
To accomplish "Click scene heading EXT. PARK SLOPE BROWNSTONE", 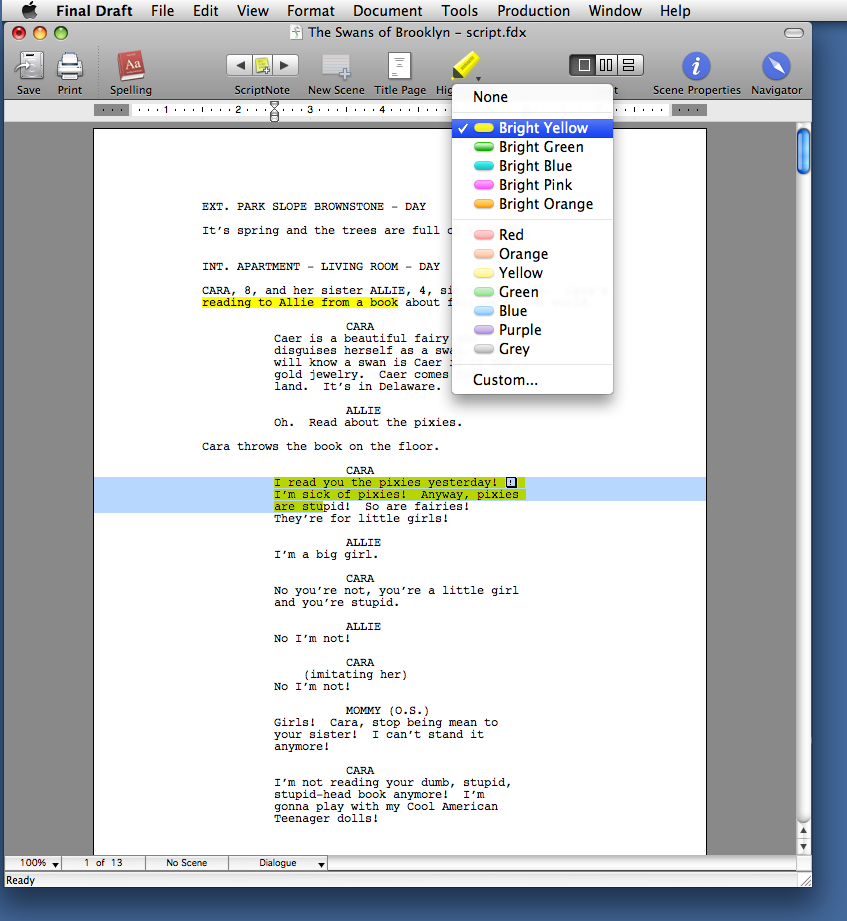I will coord(314,207).
